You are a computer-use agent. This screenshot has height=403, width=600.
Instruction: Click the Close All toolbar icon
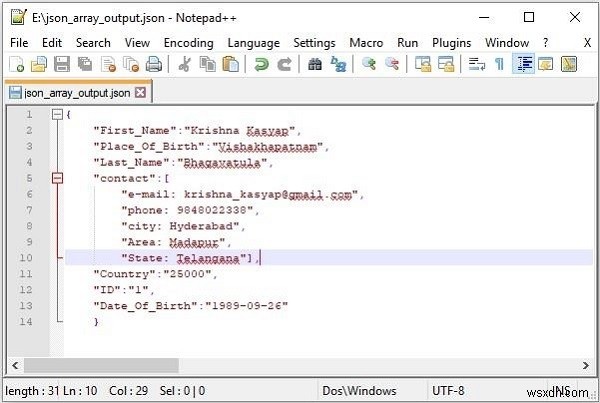[x=131, y=64]
